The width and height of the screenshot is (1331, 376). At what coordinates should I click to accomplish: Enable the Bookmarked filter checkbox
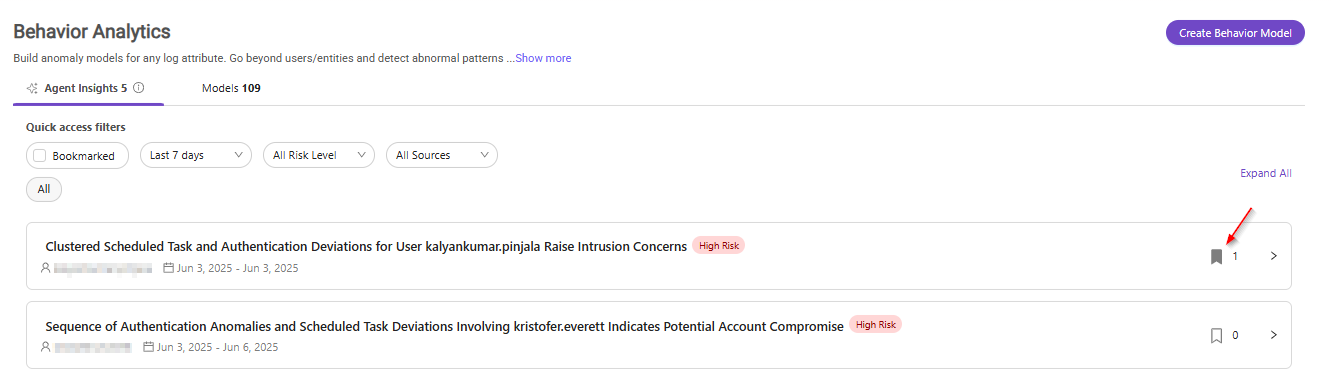(40, 156)
